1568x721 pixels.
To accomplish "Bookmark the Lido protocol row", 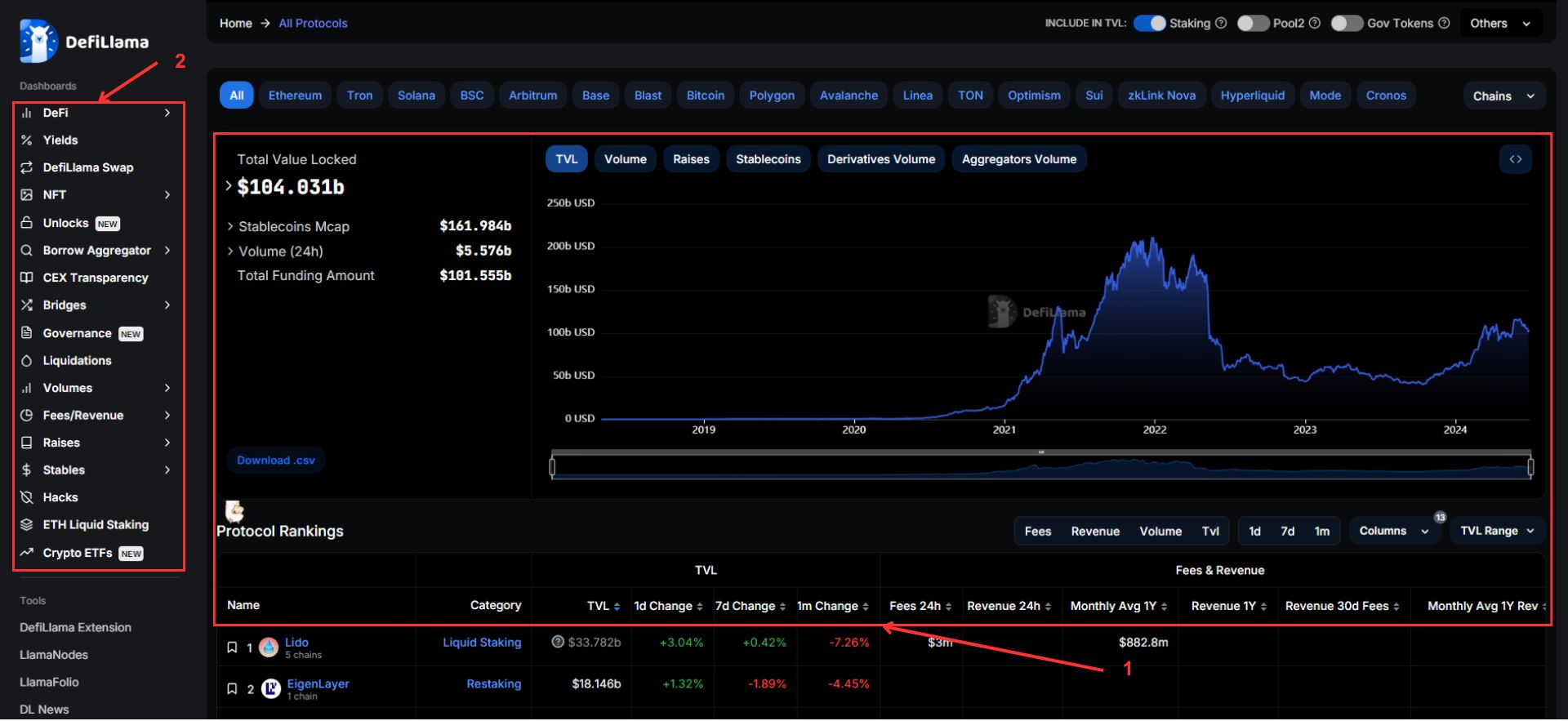I will pos(232,648).
